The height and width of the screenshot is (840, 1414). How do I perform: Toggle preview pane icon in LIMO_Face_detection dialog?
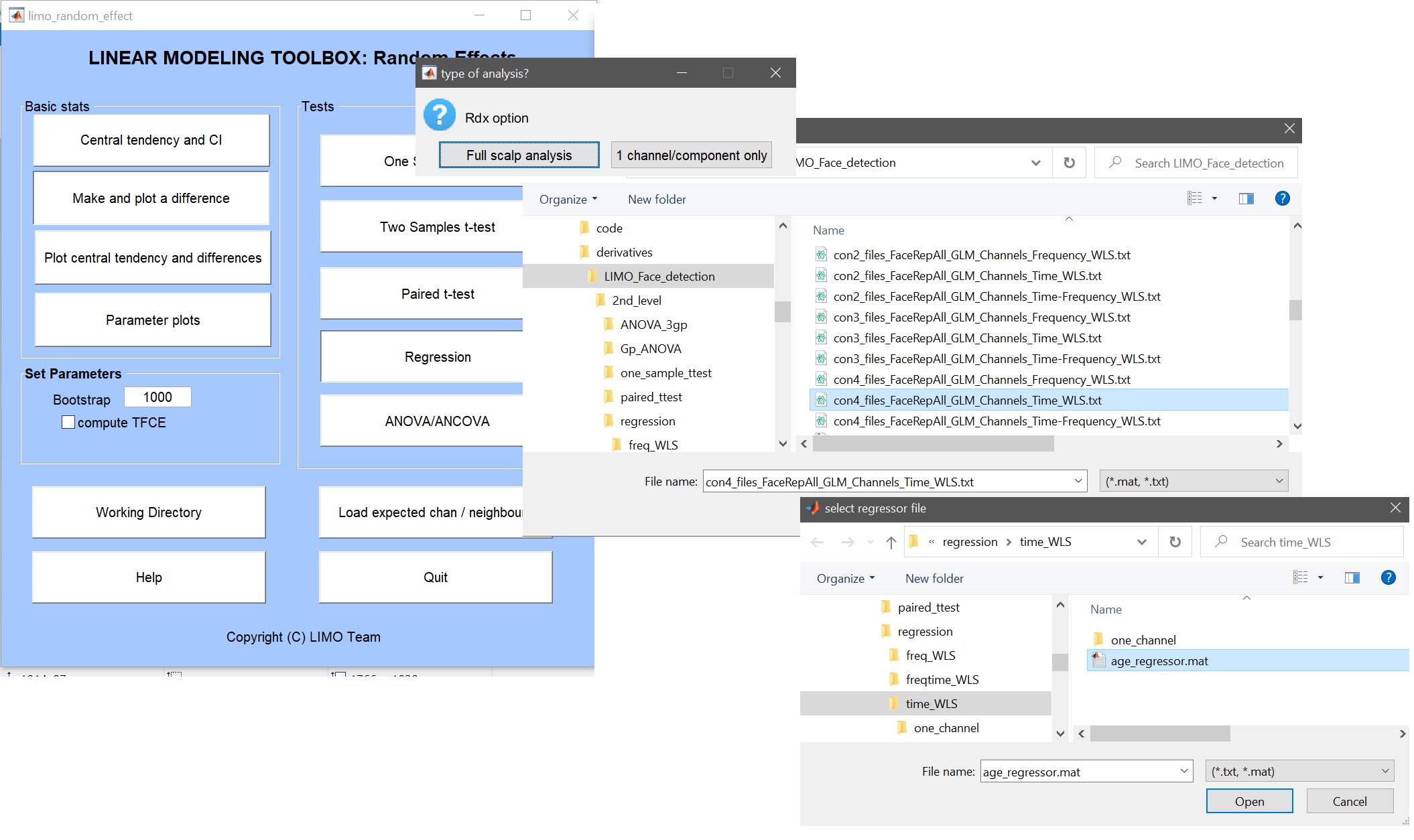pyautogui.click(x=1246, y=198)
